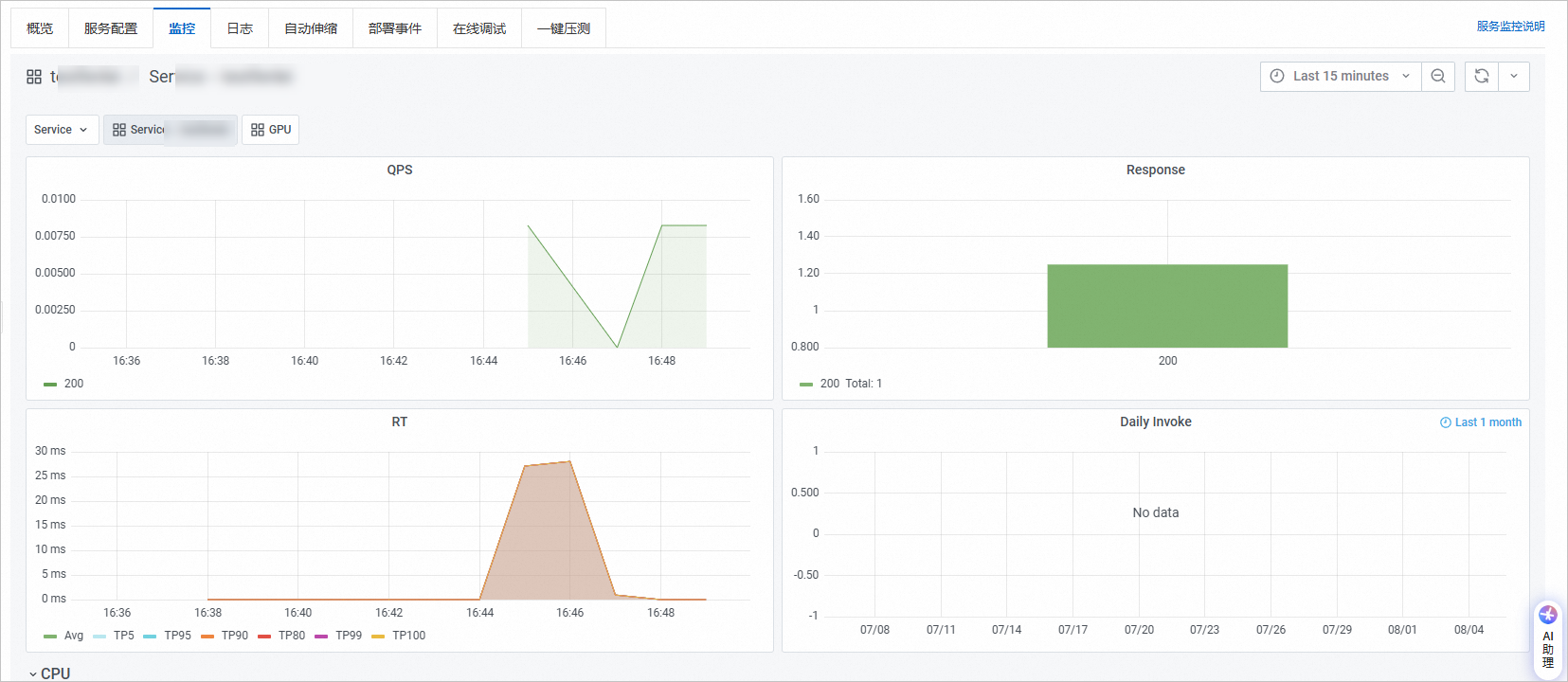
Task: Click the green 200 bar in Response chart
Action: (1167, 306)
